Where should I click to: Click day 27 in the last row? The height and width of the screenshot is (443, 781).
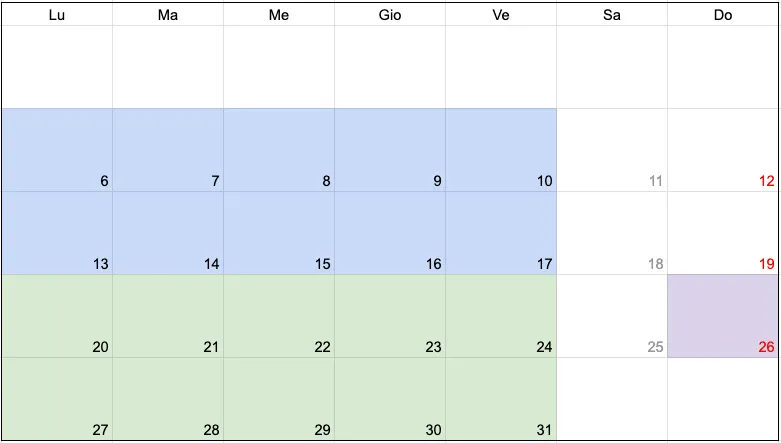[57, 399]
